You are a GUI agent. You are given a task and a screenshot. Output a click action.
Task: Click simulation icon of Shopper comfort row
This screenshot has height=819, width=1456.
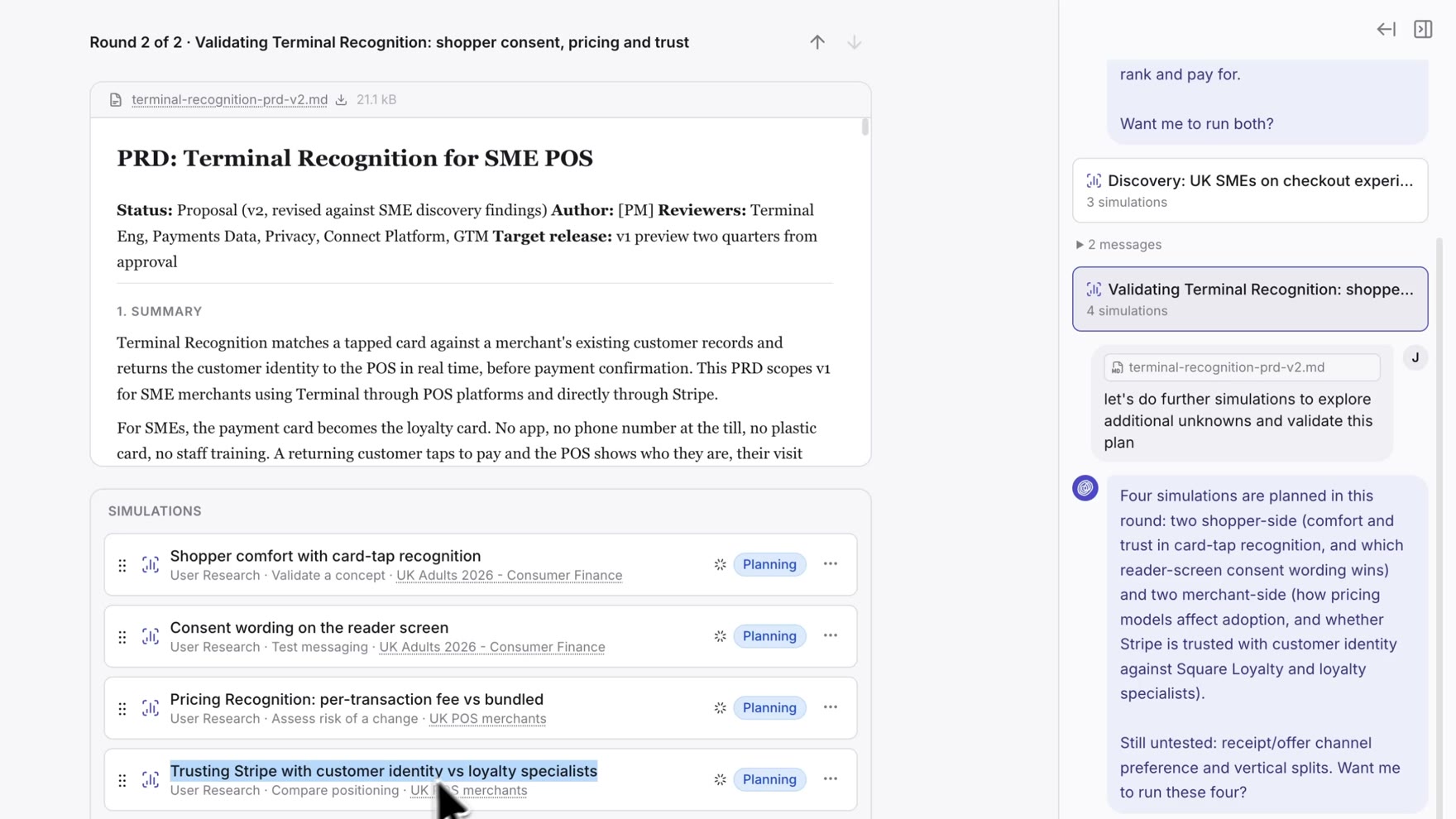(151, 565)
